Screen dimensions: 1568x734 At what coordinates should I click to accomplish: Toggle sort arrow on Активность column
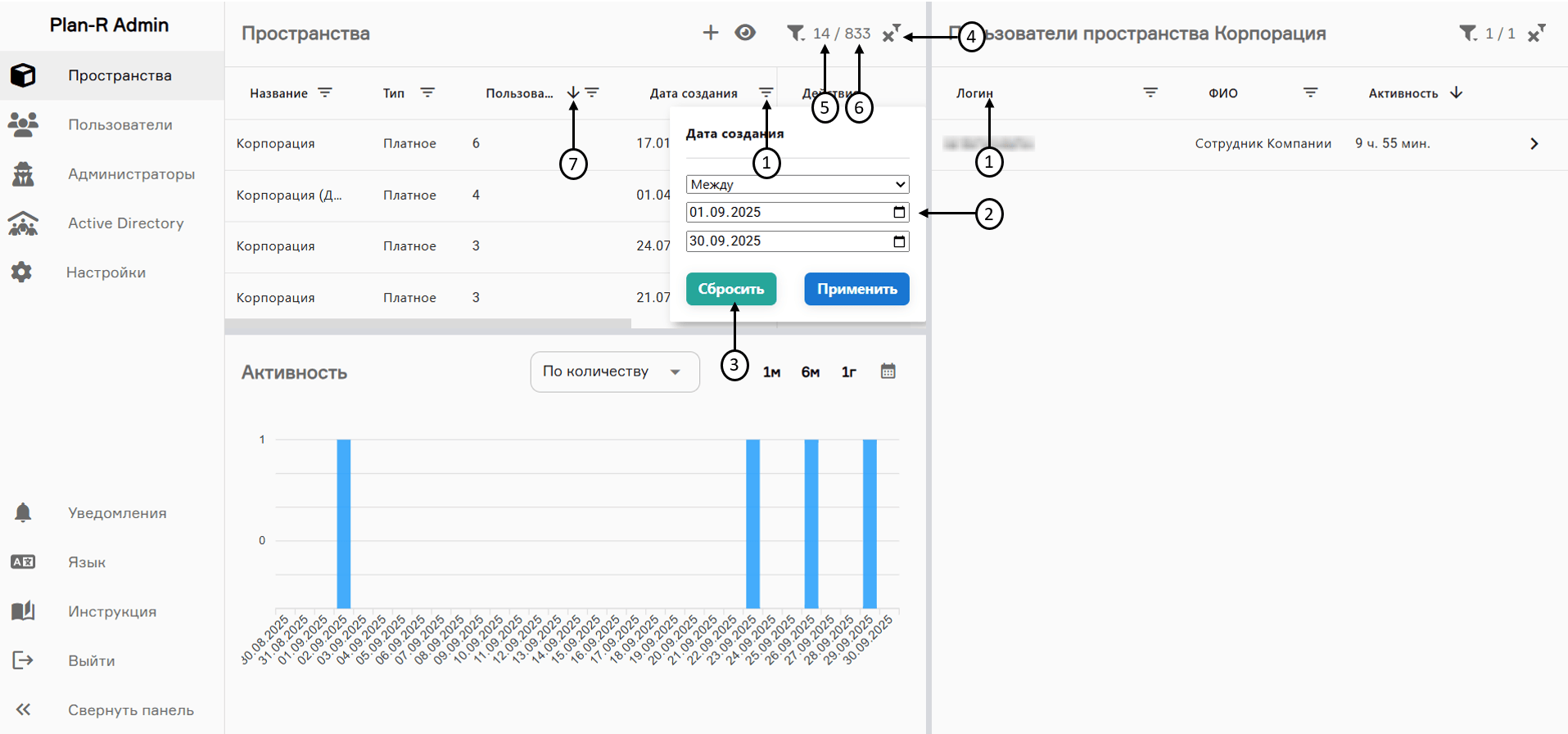point(1456,92)
